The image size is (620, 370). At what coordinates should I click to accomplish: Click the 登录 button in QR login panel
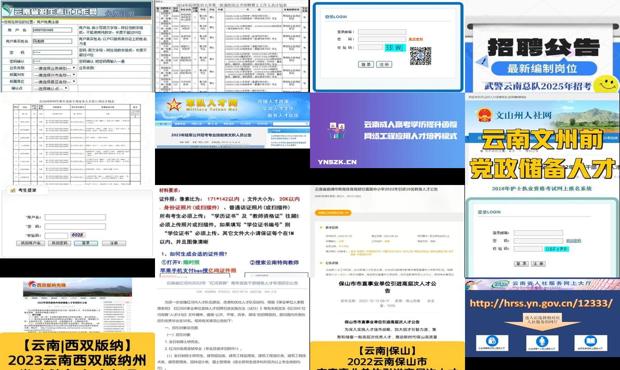(x=366, y=64)
